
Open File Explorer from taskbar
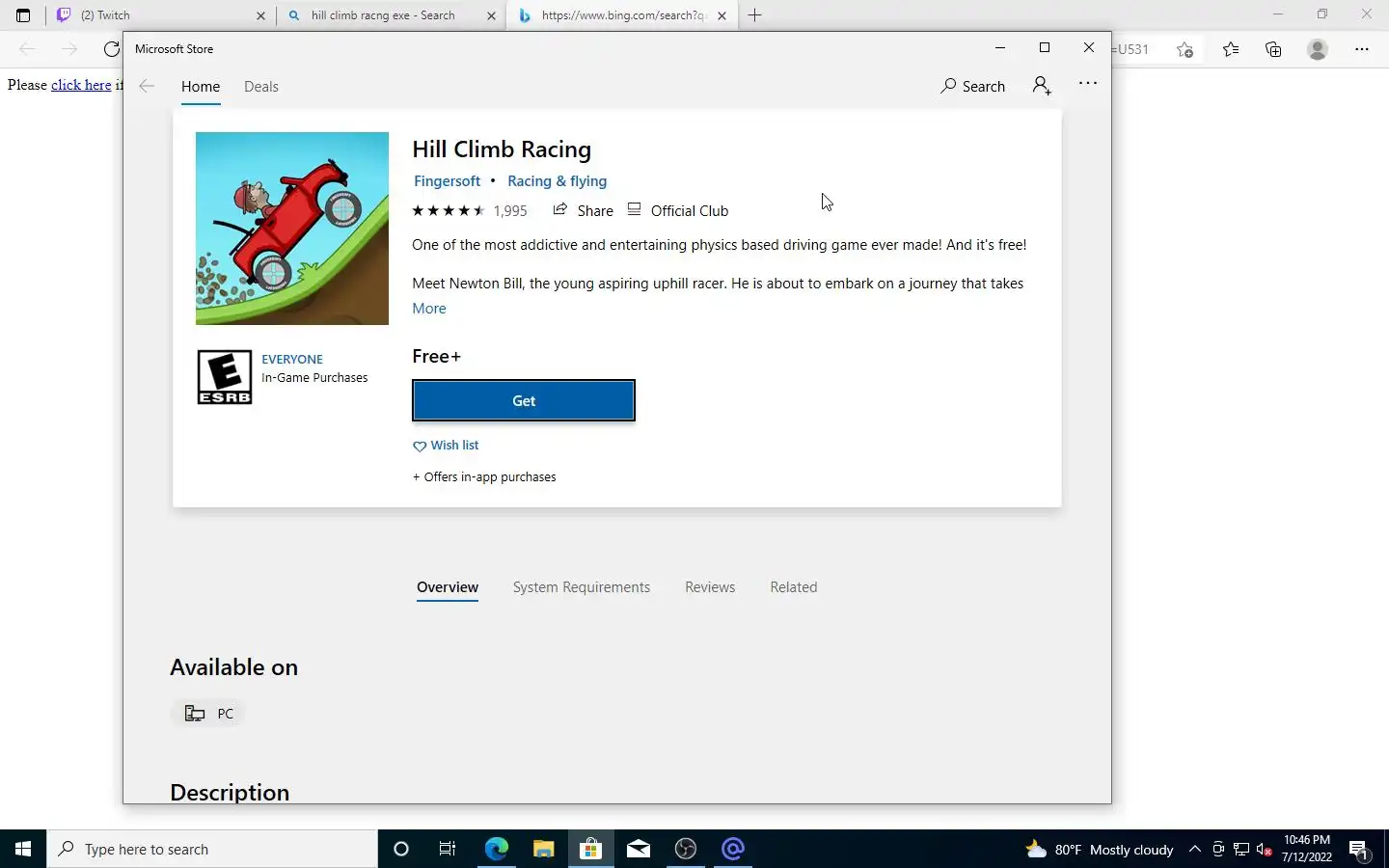543,849
